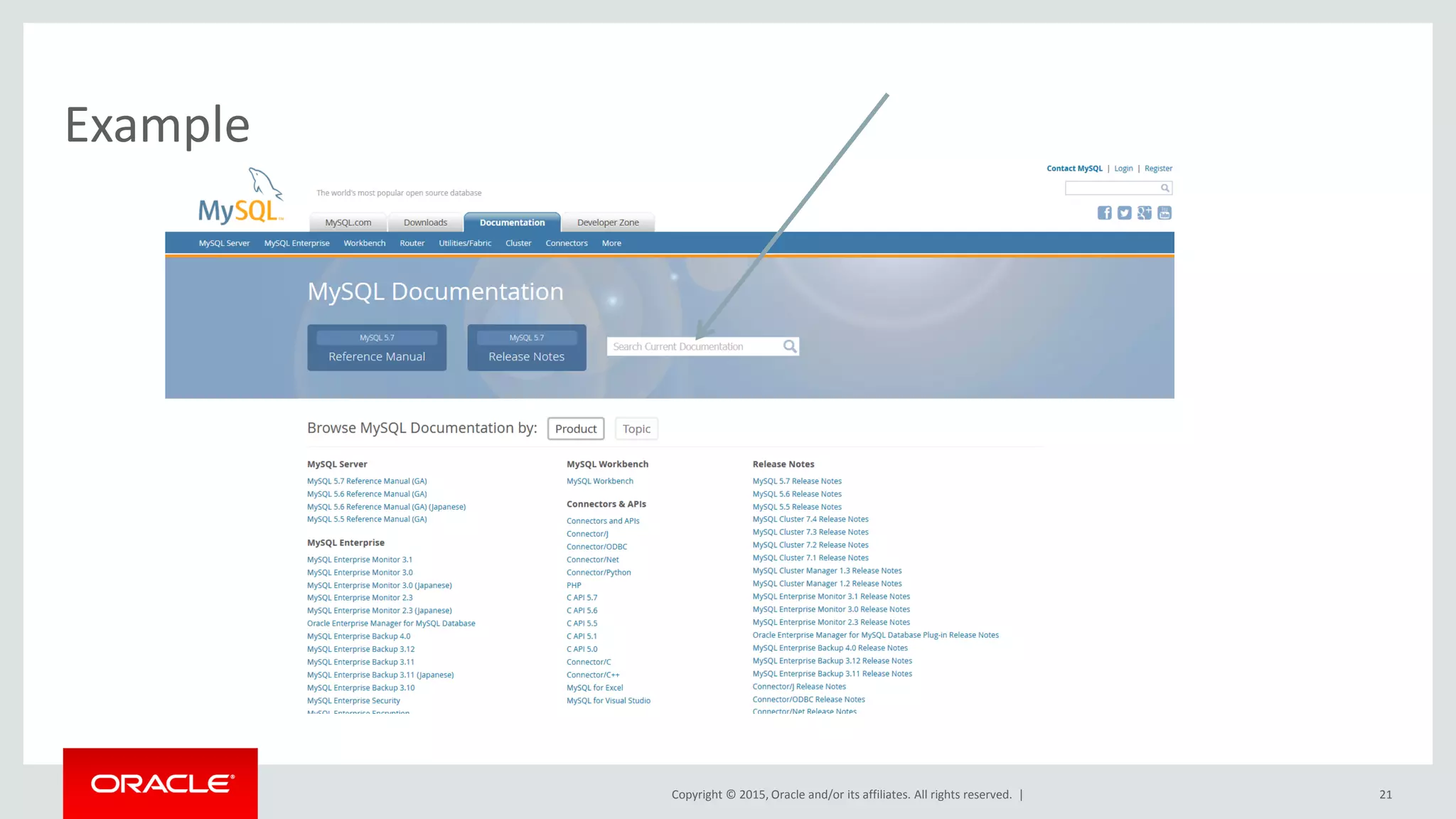Open the Connector/C++ link
The width and height of the screenshot is (1456, 819).
coord(593,675)
